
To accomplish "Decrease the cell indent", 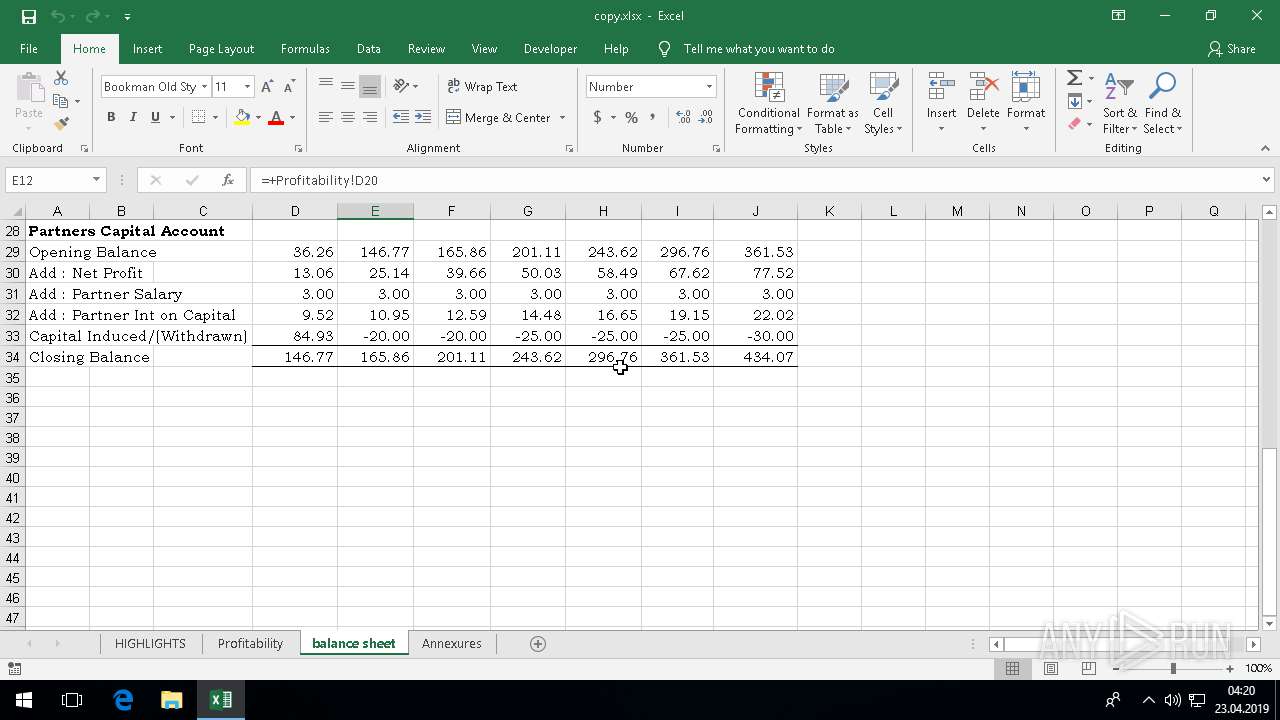I will point(401,117).
